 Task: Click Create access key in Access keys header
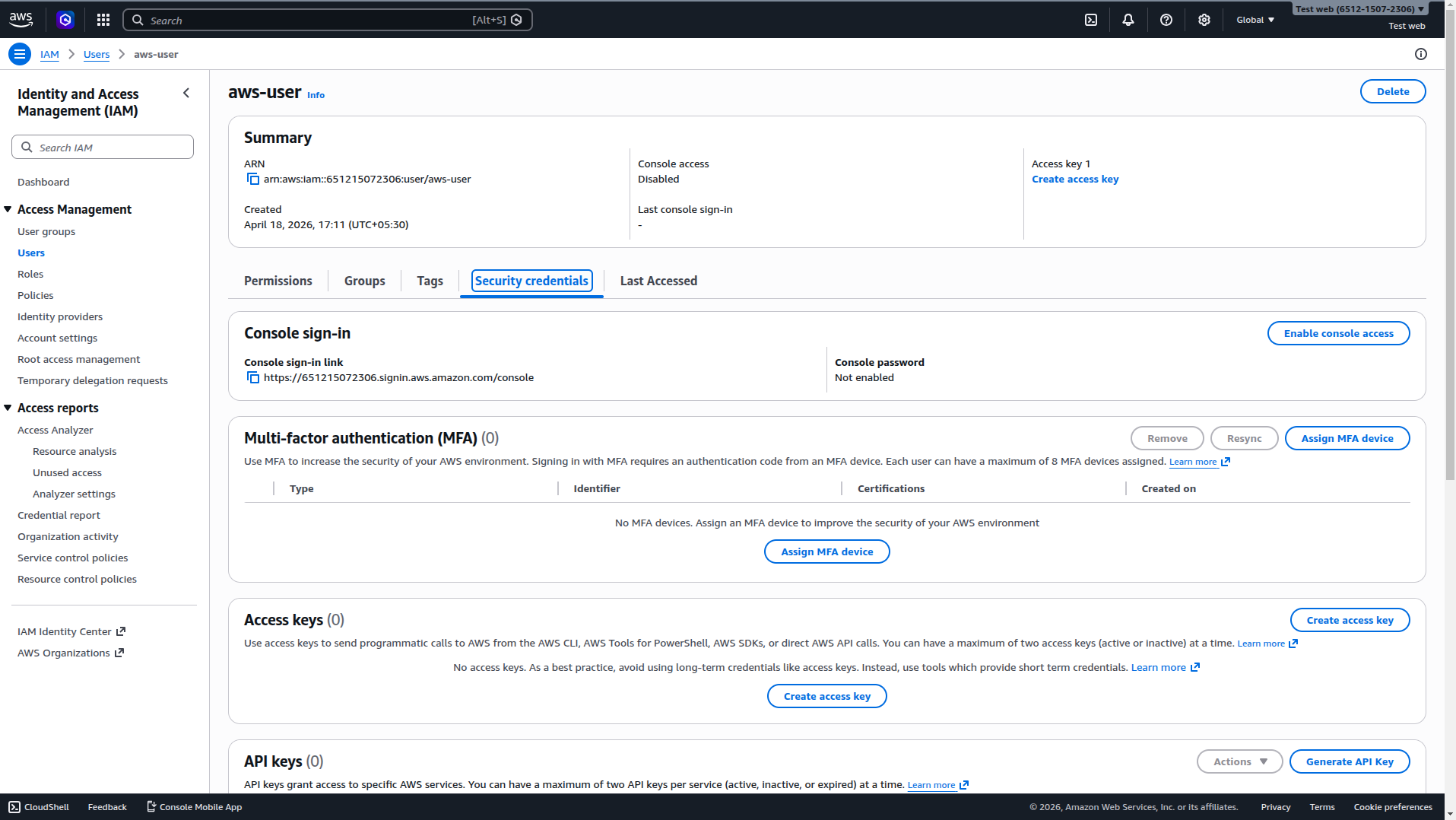[x=1350, y=620]
